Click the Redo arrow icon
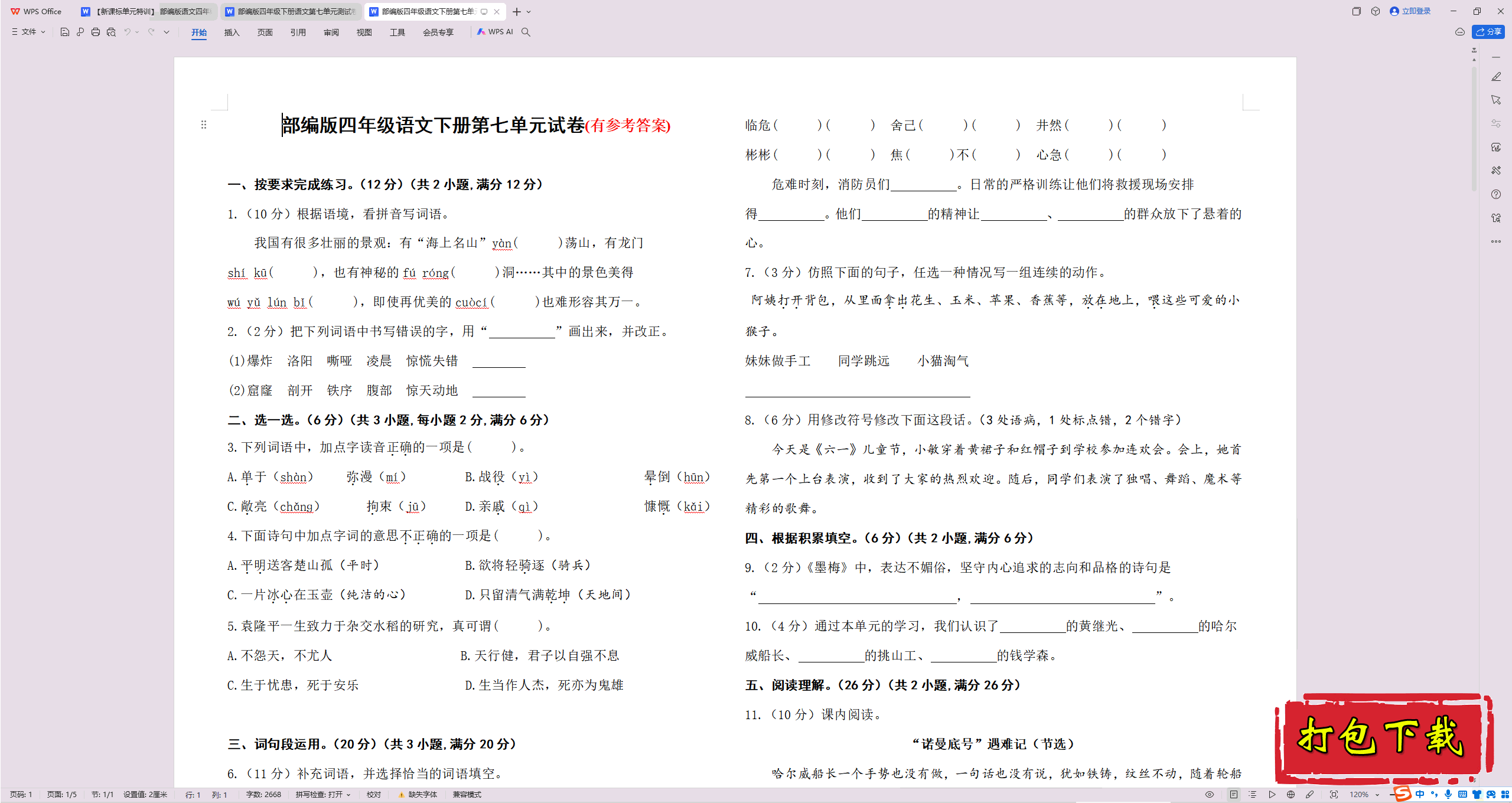 click(x=151, y=32)
